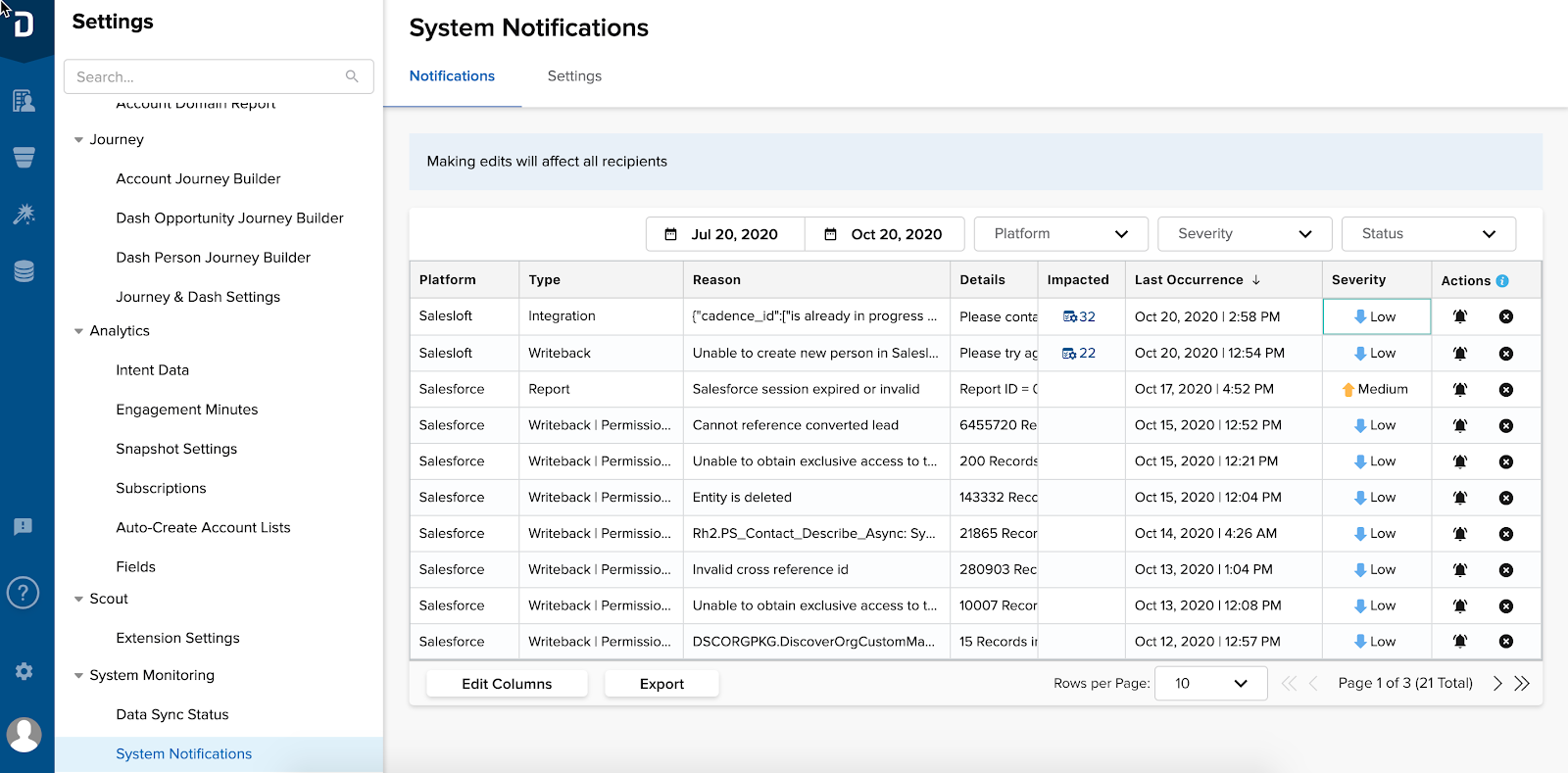Click the Medium severity cell
Viewport: 1568px width, 773px height.
pyautogui.click(x=1376, y=389)
